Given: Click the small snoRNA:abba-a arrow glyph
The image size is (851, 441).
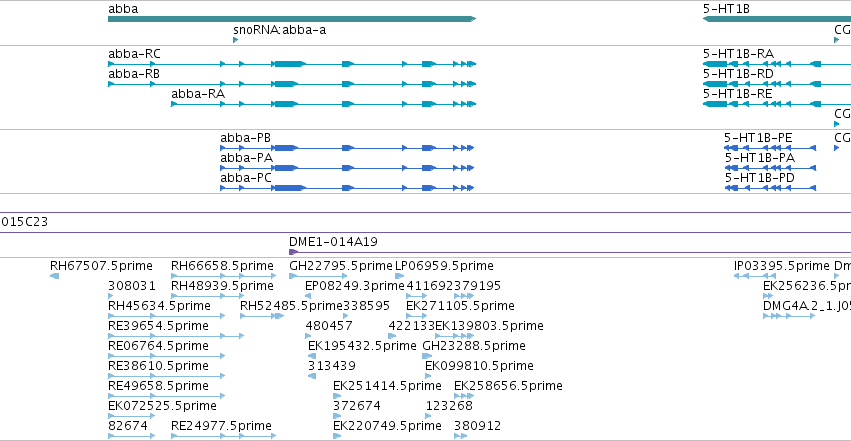Looking at the screenshot, I should coord(236,40).
